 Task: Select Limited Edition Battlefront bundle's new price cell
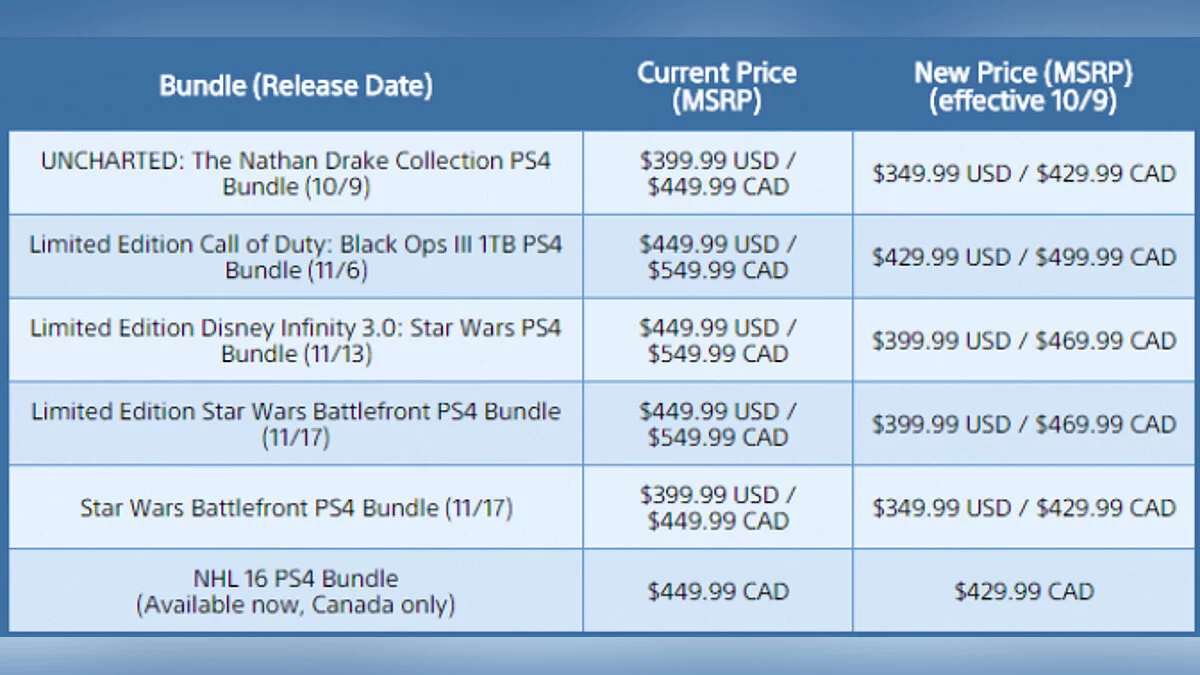click(1023, 424)
